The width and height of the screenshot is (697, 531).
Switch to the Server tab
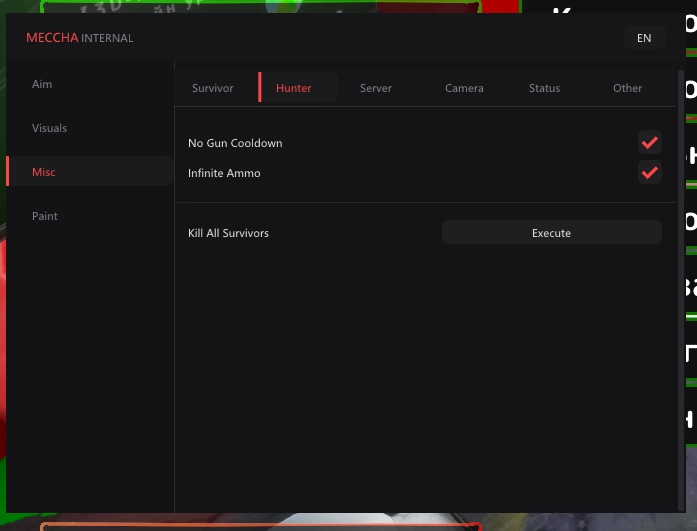[376, 88]
